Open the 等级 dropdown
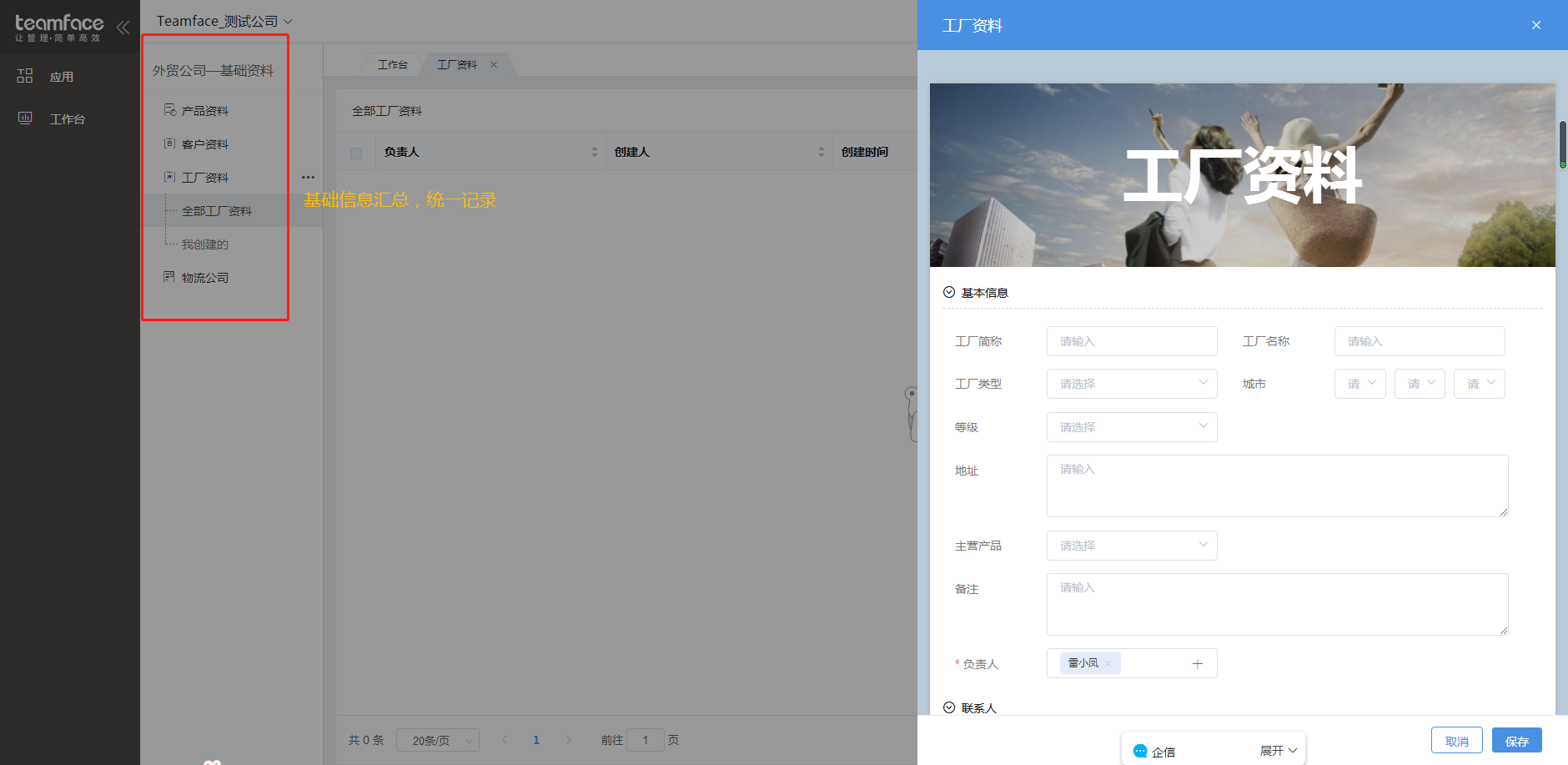 pyautogui.click(x=1132, y=427)
